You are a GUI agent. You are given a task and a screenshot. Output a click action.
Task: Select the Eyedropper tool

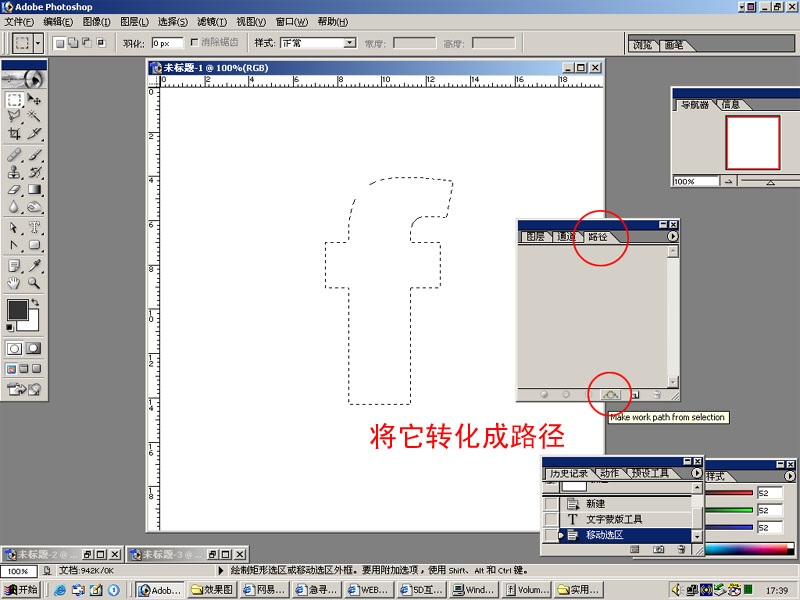coord(34,265)
